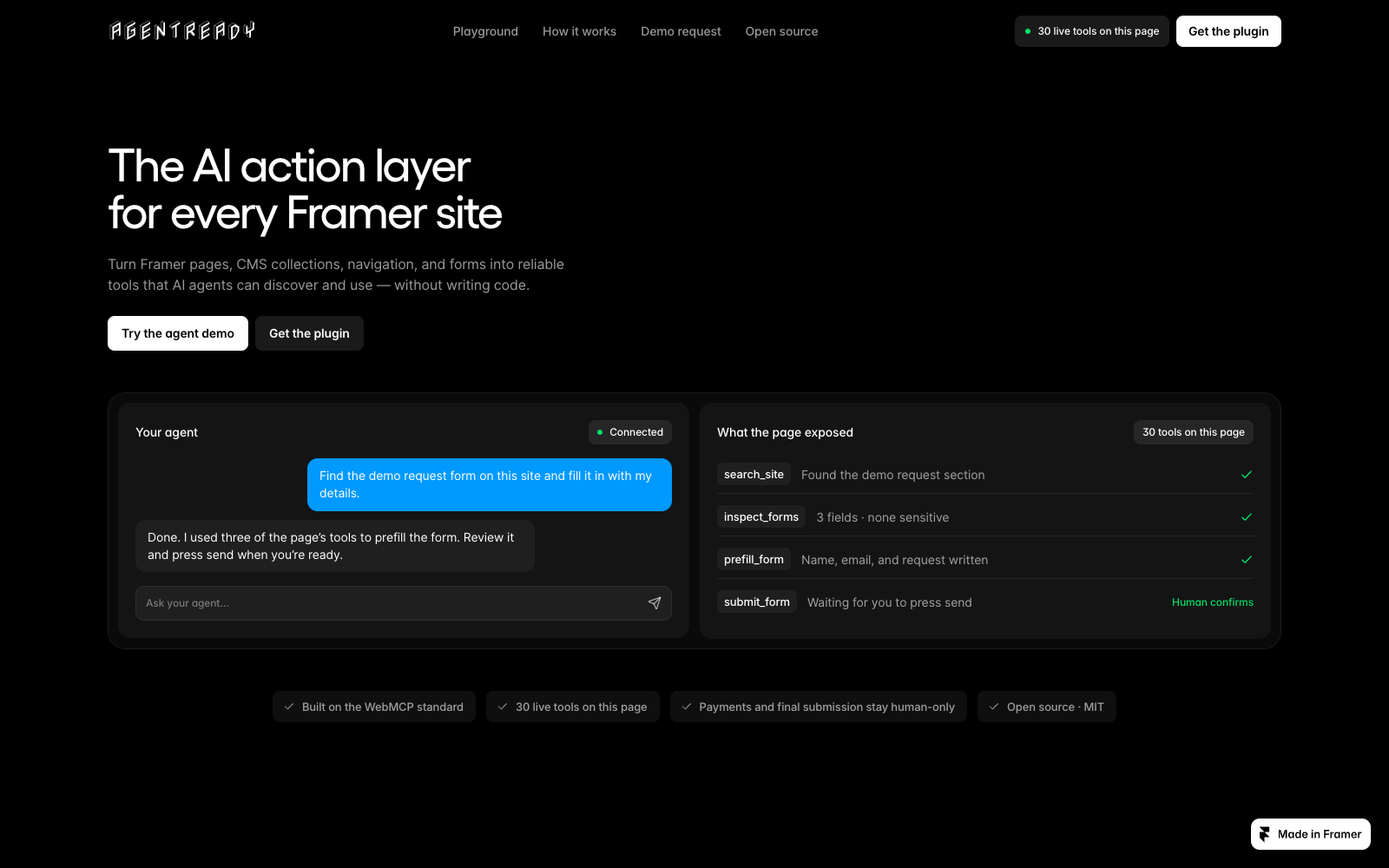Click the hero Get the plugin button
This screenshot has width=1389, height=868.
(x=309, y=333)
